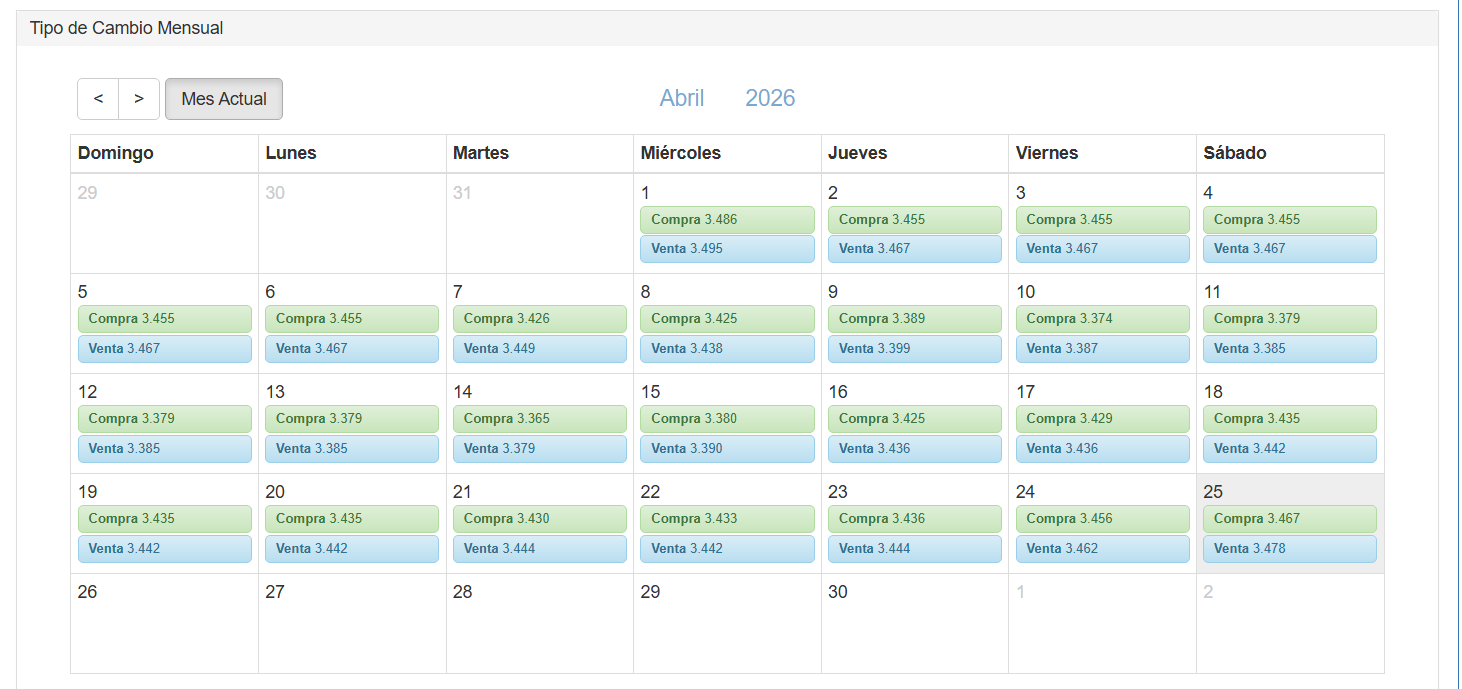
Task: Click the previous month arrow
Action: point(98,98)
